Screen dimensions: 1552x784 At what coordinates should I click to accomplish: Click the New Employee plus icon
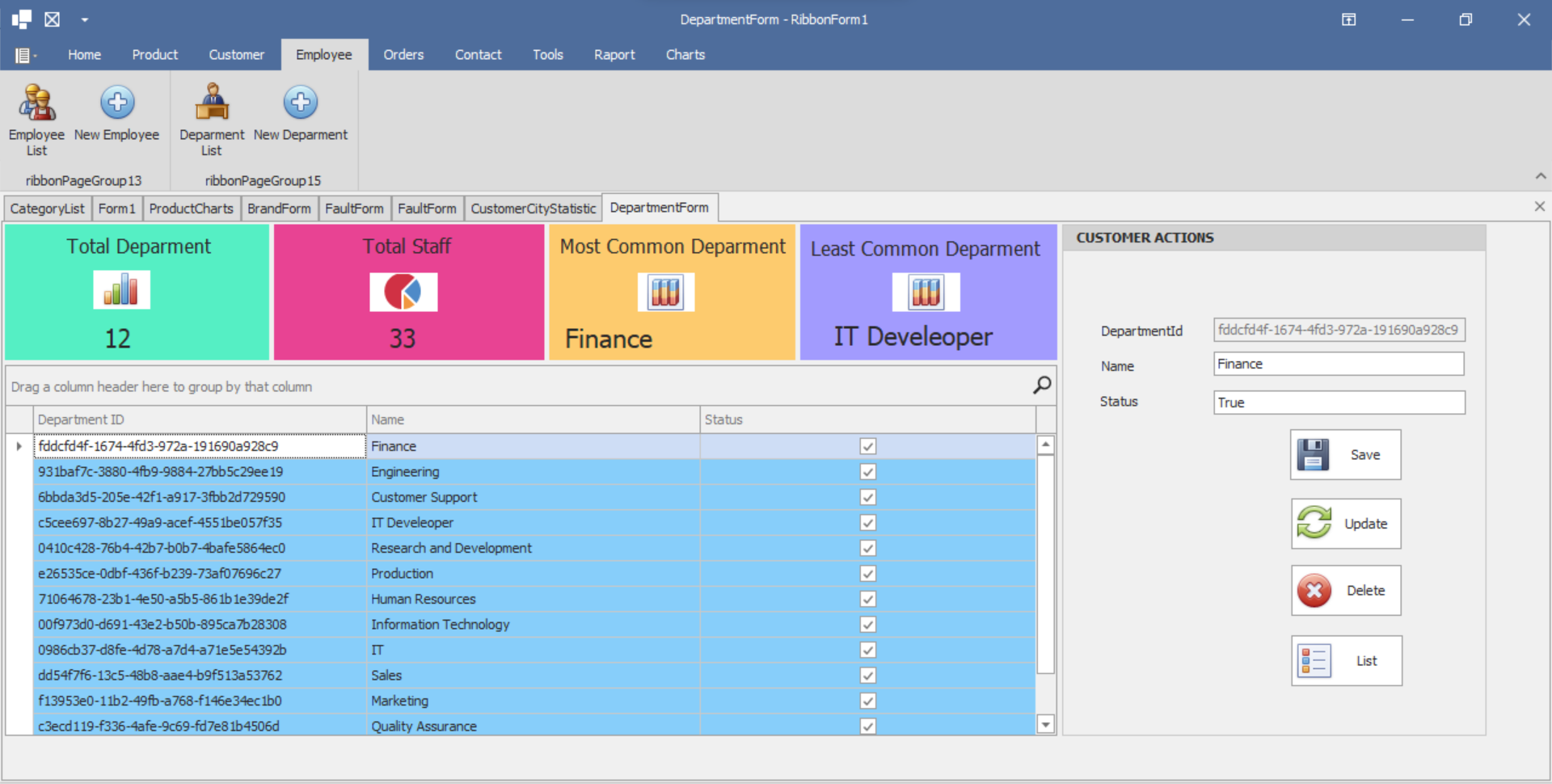[117, 103]
